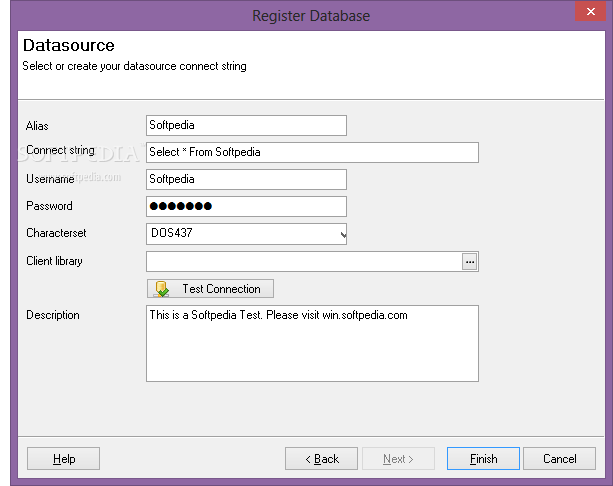613x486 pixels.
Task: Browse for client library with ellipsis button
Action: (x=470, y=262)
